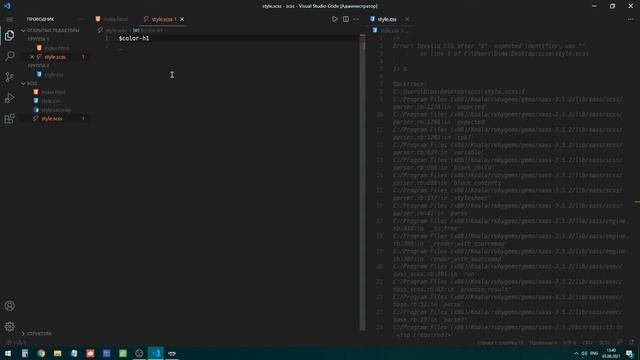
Task: Select style.scss in Open Editors Group 1
Action: (55, 57)
